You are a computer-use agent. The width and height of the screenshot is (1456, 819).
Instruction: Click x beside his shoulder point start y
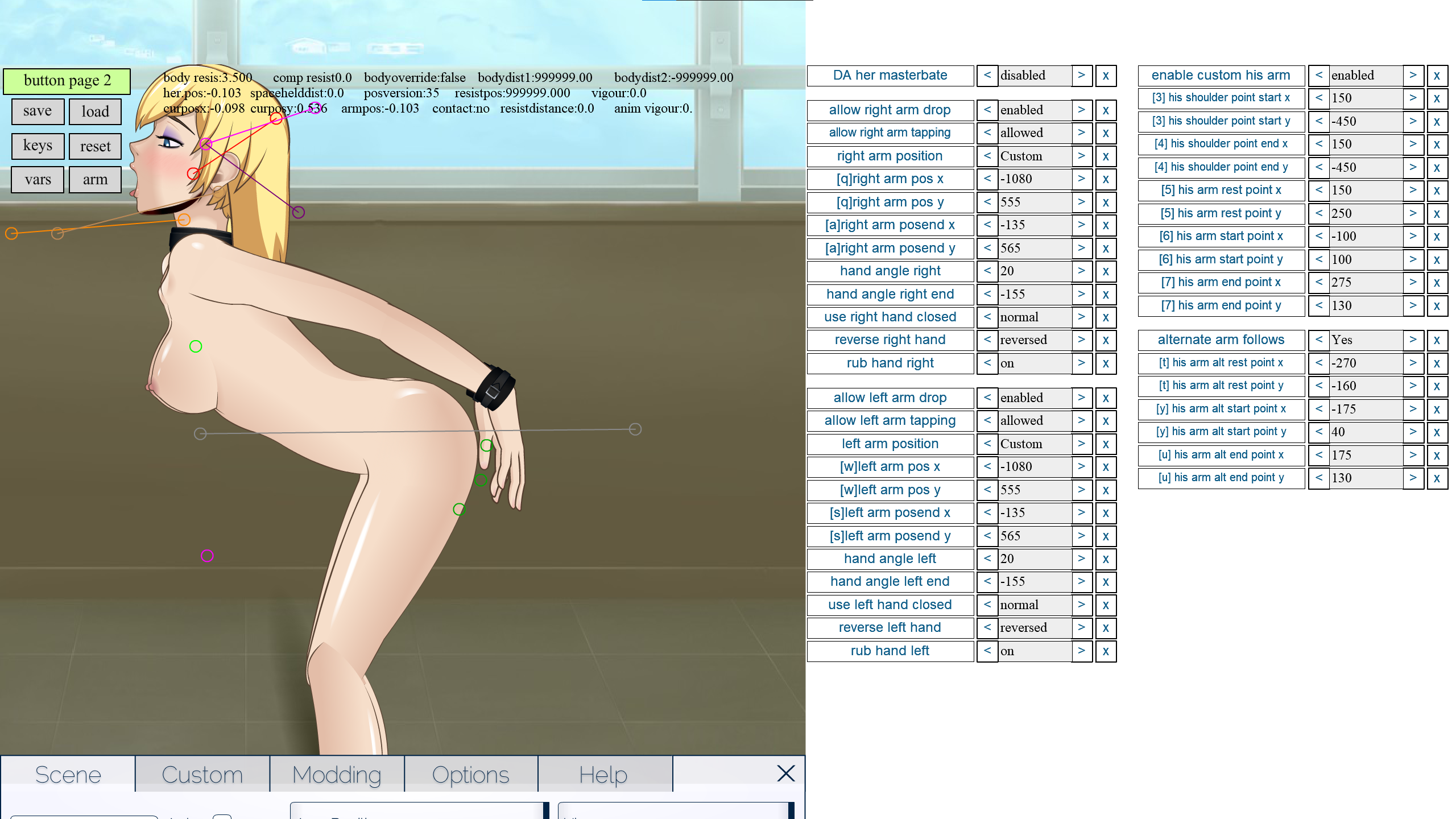pos(1437,122)
